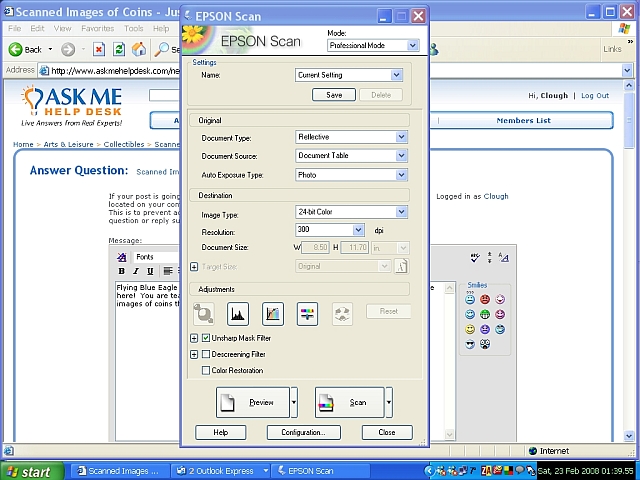Viewport: 640px width, 480px height.
Task: Click the remove formatting icon by Fonts
Action: 122,257
